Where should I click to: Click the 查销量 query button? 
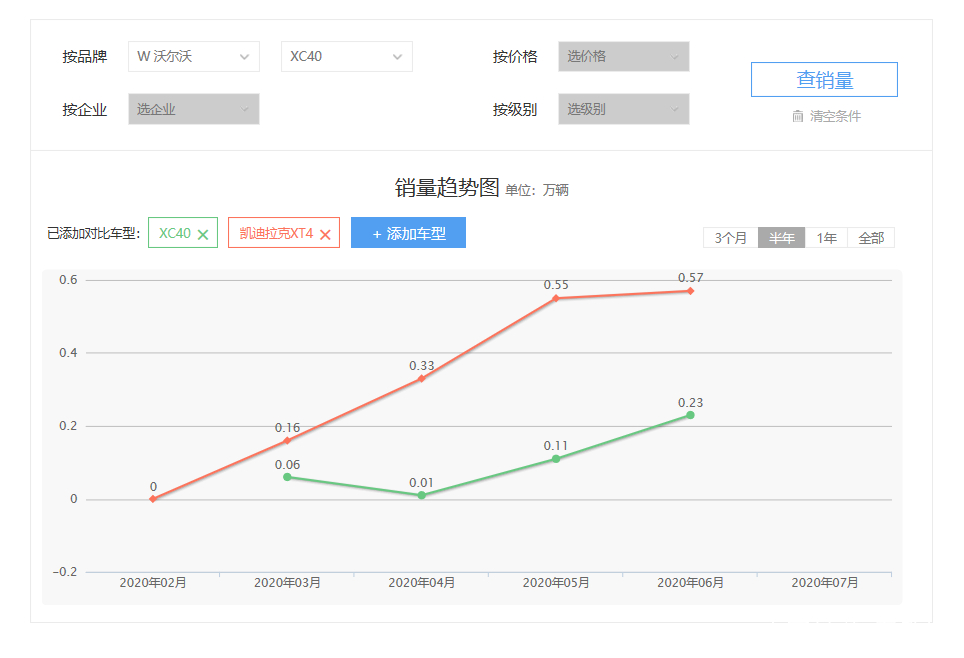coord(824,79)
